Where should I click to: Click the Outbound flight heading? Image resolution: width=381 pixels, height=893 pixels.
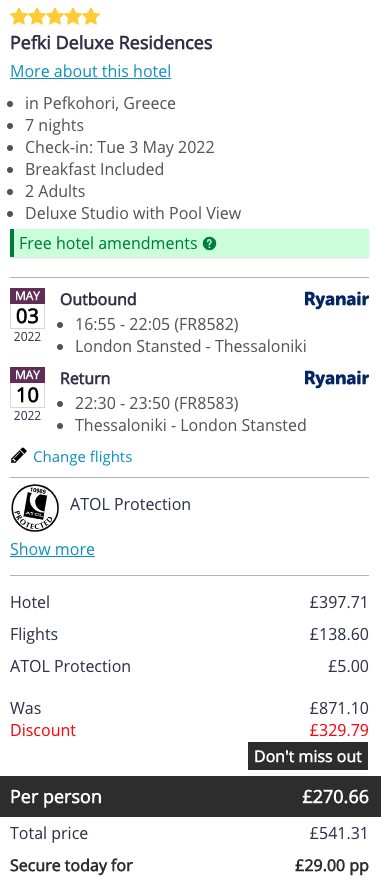point(99,300)
